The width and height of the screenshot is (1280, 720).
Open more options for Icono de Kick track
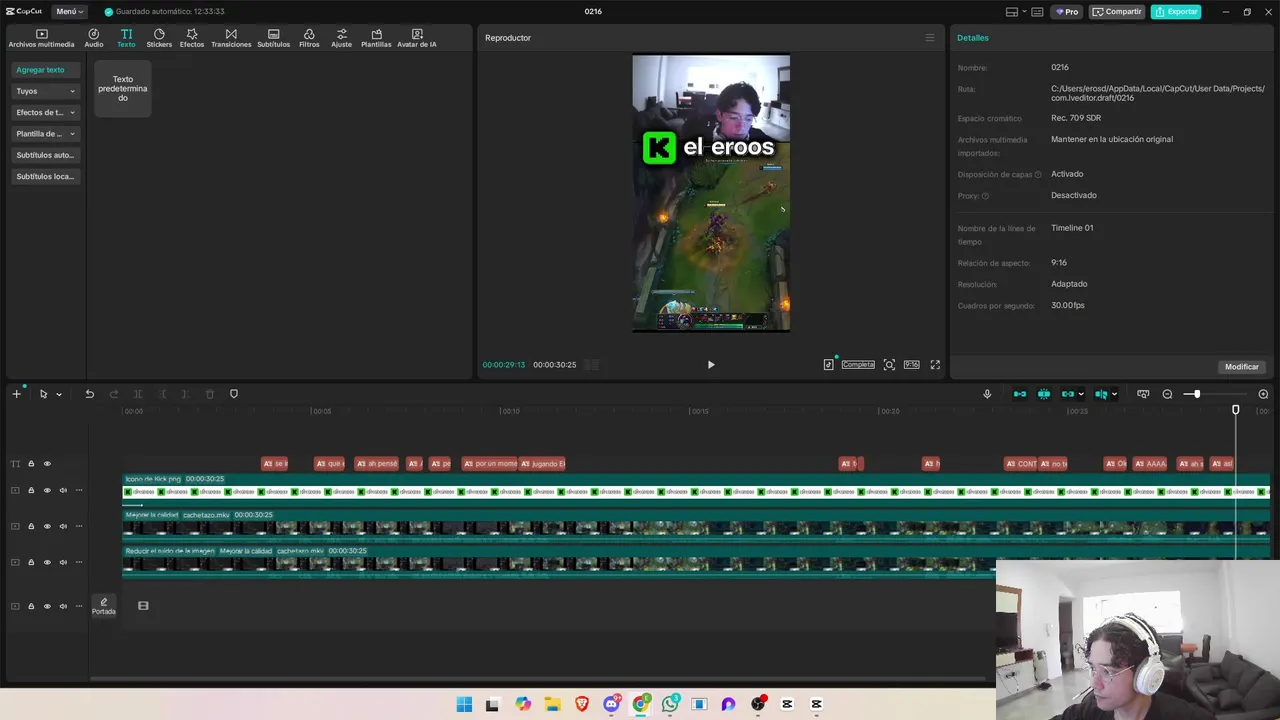(x=79, y=490)
